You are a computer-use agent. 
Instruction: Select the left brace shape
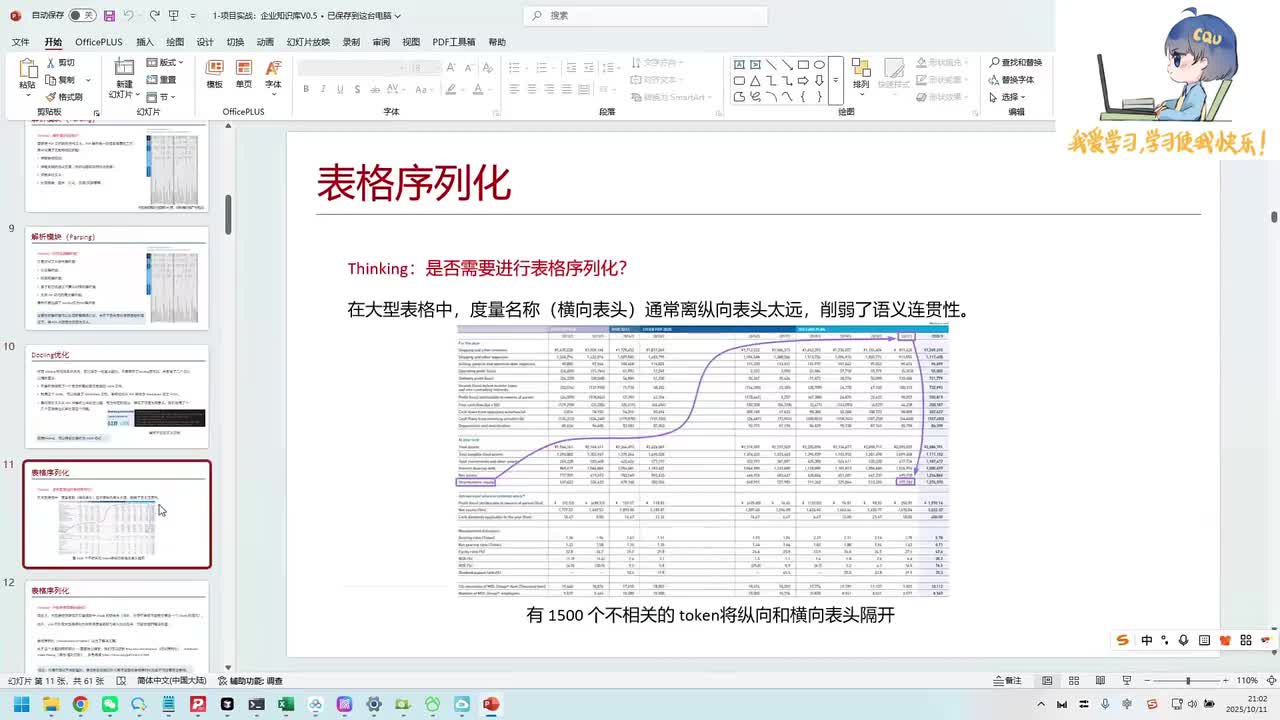(803, 97)
